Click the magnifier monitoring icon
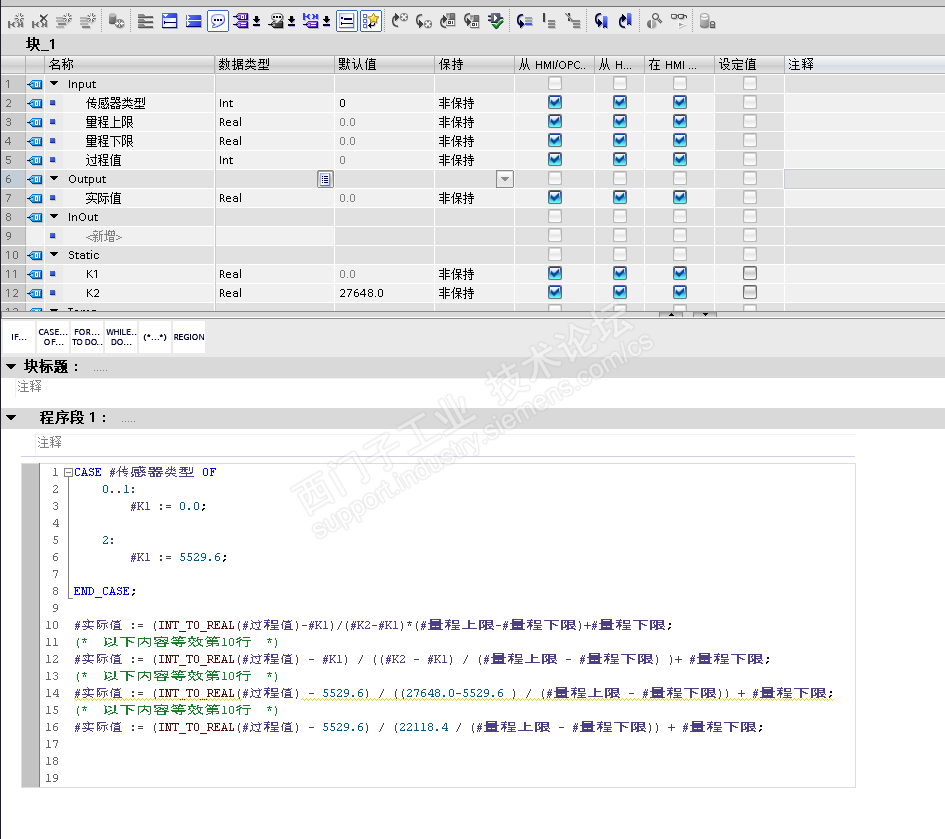Image resolution: width=945 pixels, height=839 pixels. click(654, 22)
